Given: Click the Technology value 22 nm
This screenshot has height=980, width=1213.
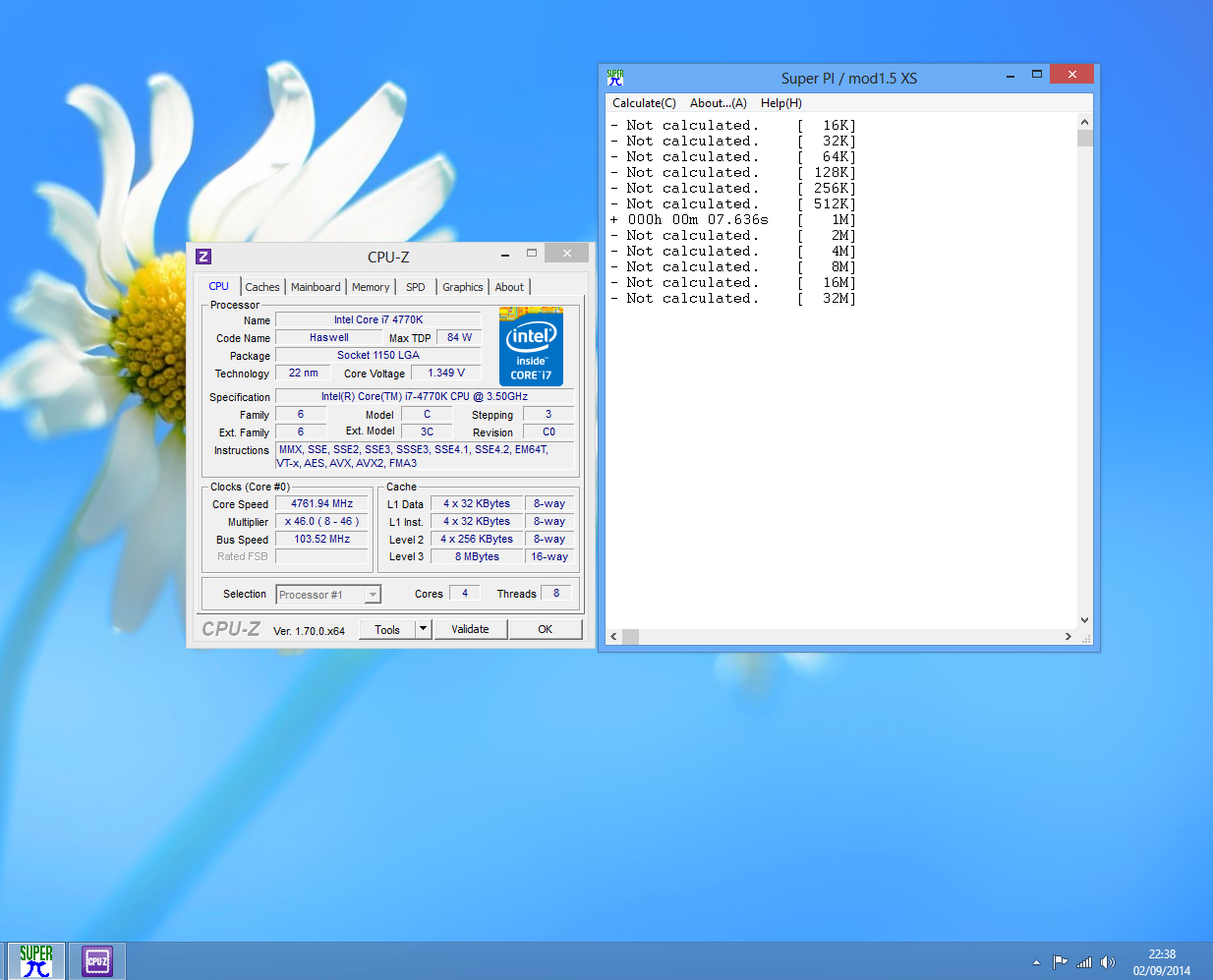Looking at the screenshot, I should click(x=303, y=373).
